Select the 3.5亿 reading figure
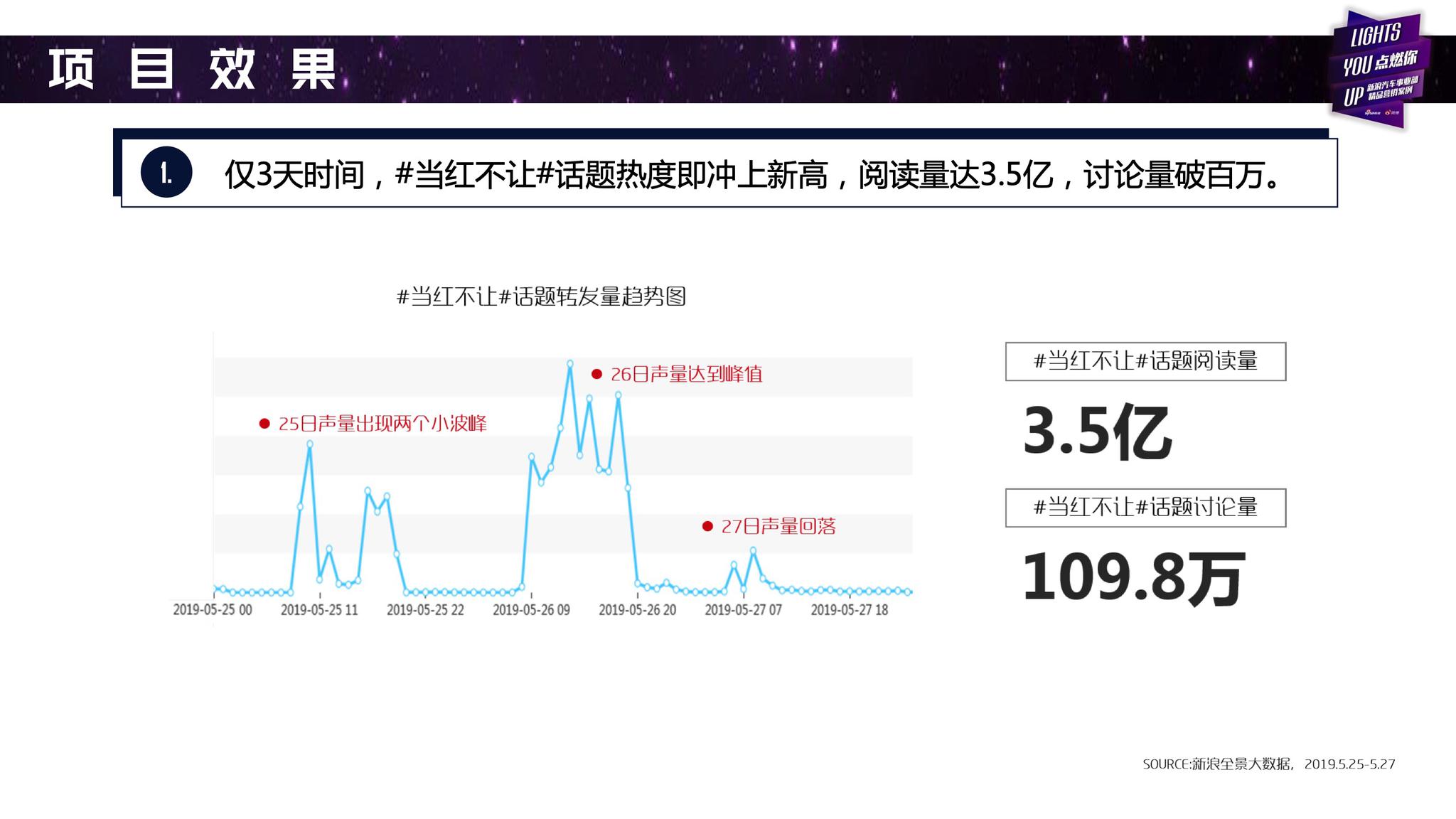The height and width of the screenshot is (819, 1456). [1096, 432]
